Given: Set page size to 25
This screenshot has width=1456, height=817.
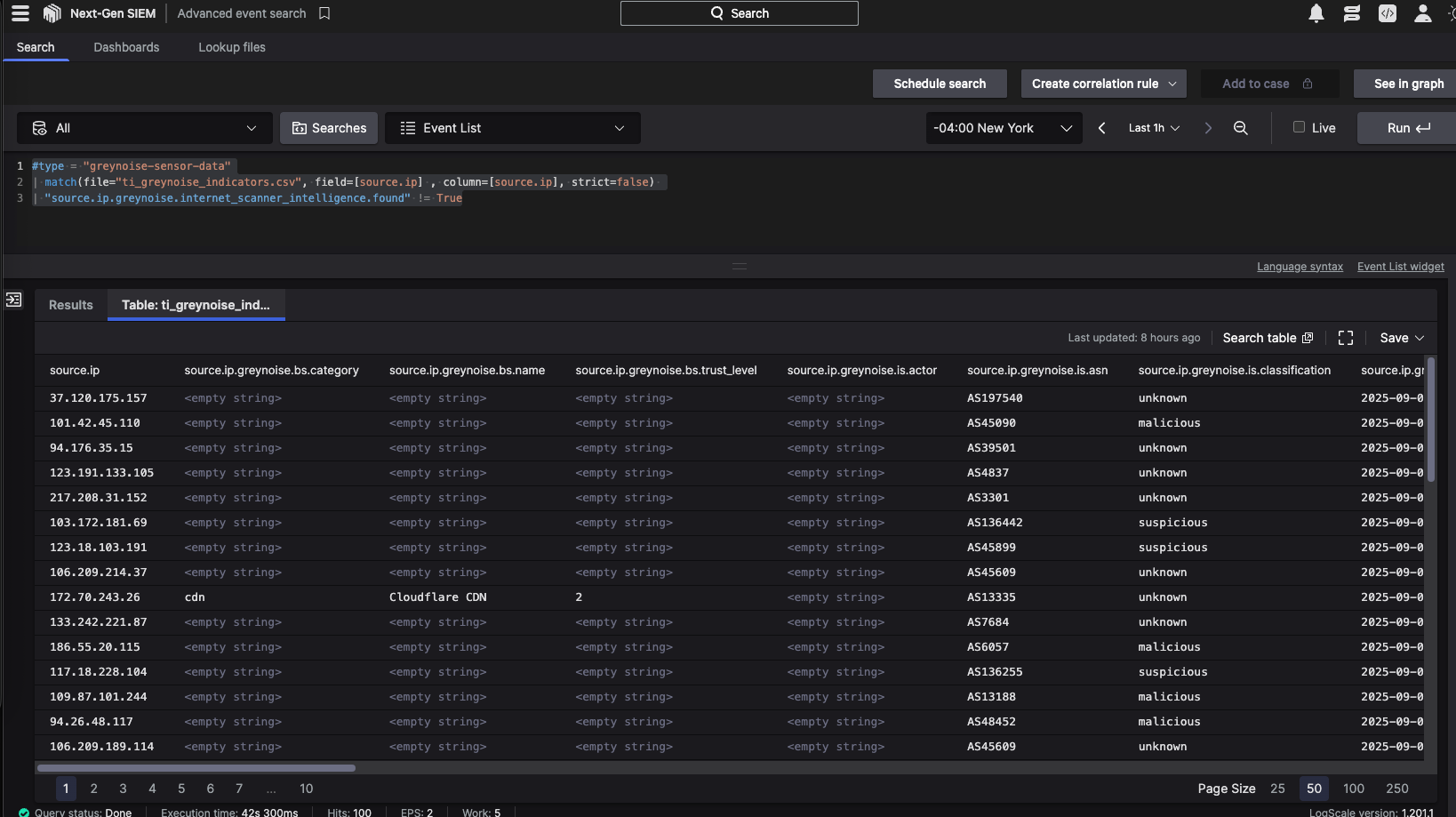Looking at the screenshot, I should 1277,789.
